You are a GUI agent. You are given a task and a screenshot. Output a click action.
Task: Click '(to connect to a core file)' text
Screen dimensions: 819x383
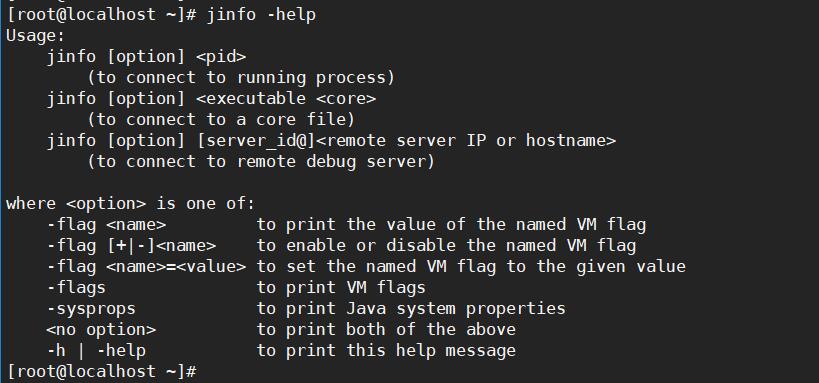coord(220,120)
